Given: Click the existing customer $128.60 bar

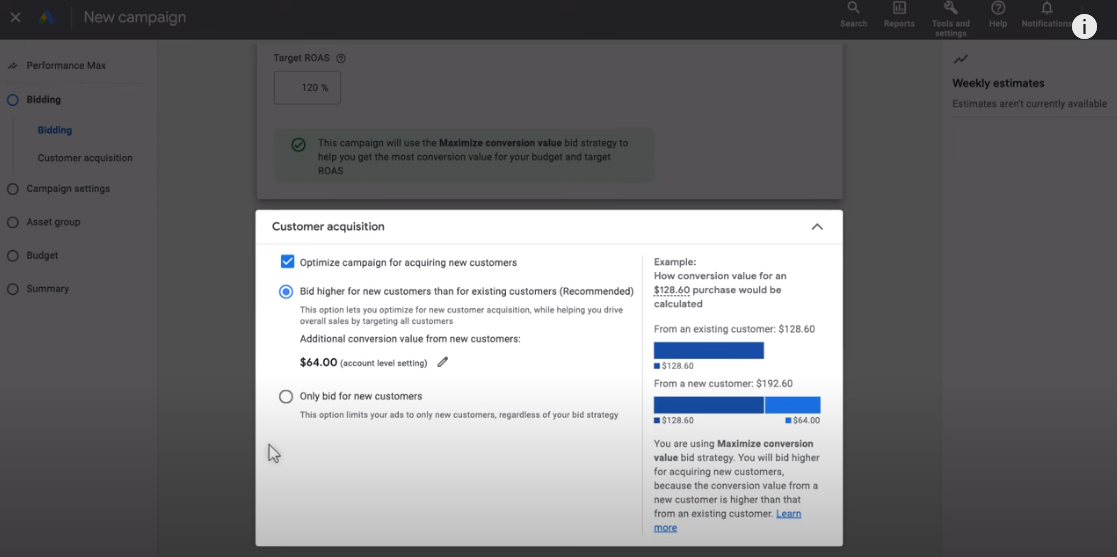Looking at the screenshot, I should (x=709, y=350).
